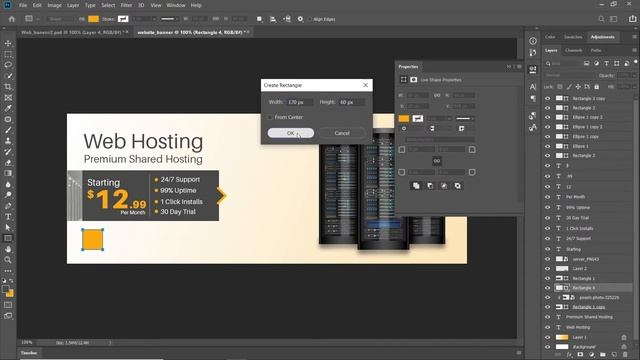Click the Stroke swatch in options bar

coord(123,19)
